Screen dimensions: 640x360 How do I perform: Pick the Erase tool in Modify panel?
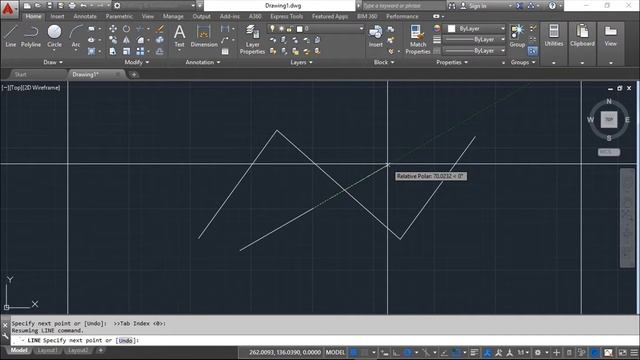[x=160, y=29]
